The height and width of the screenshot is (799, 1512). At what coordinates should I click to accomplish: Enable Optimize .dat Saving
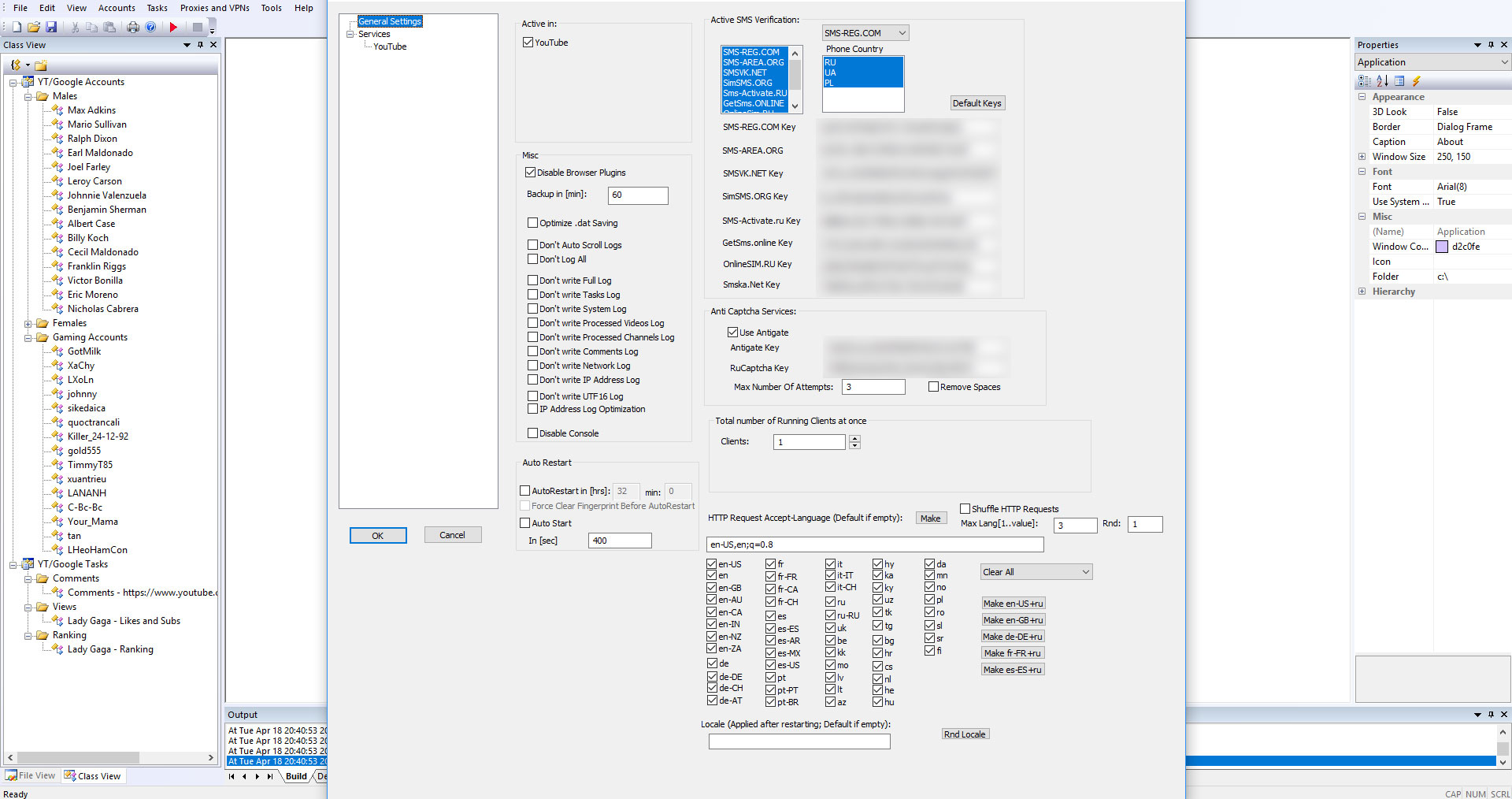point(533,223)
